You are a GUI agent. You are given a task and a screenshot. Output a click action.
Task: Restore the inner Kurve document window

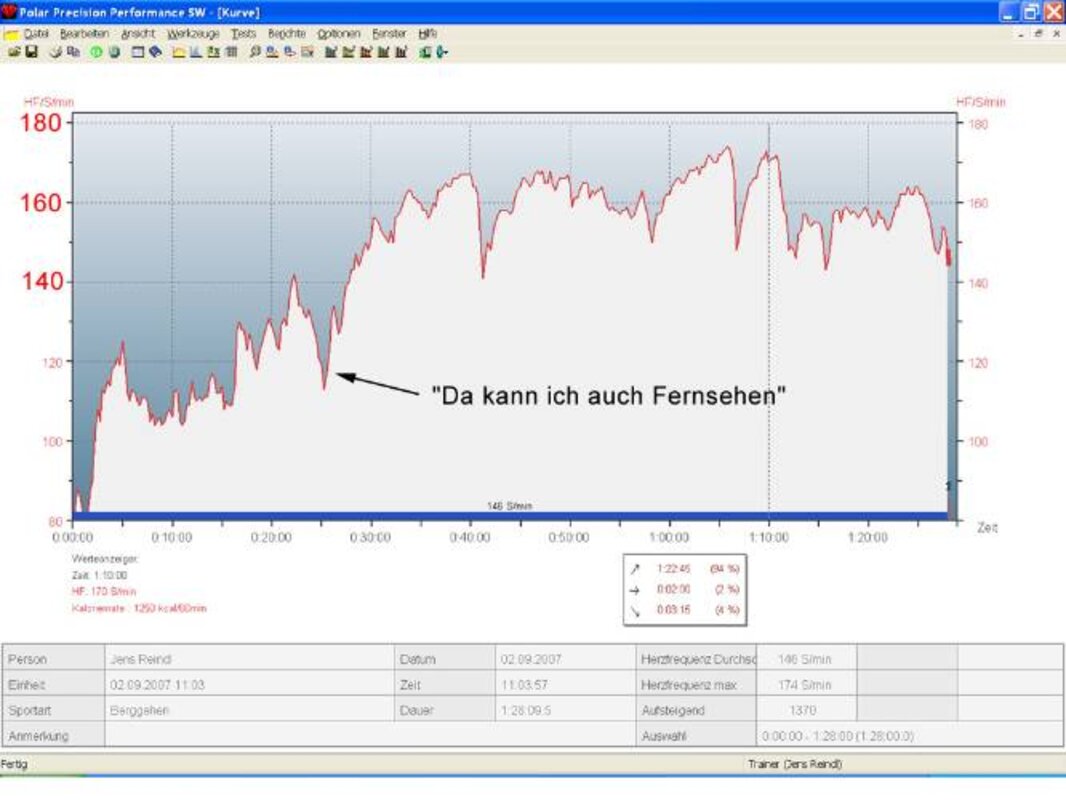point(1038,33)
